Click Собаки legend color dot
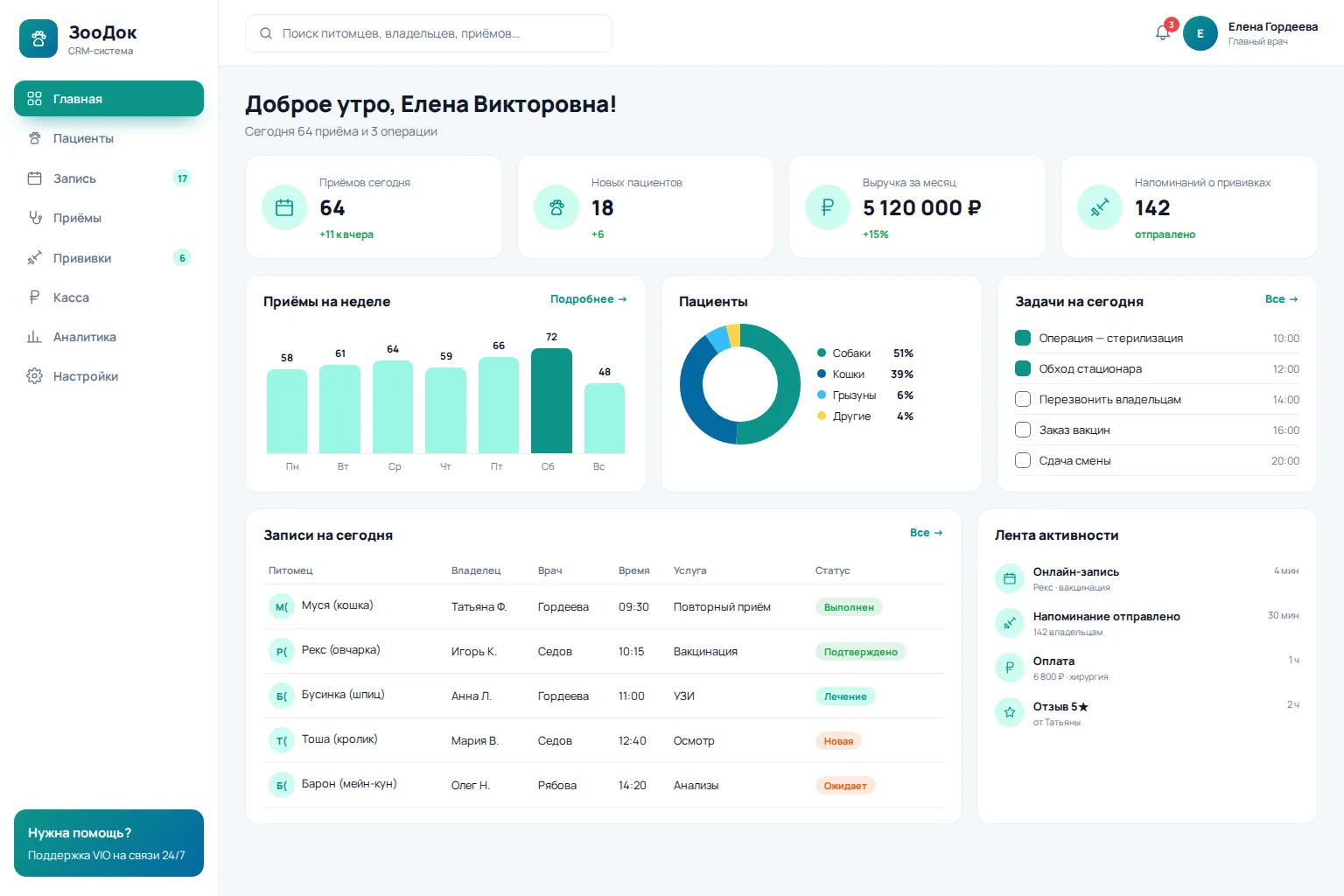The height and width of the screenshot is (896, 1344). 822,353
